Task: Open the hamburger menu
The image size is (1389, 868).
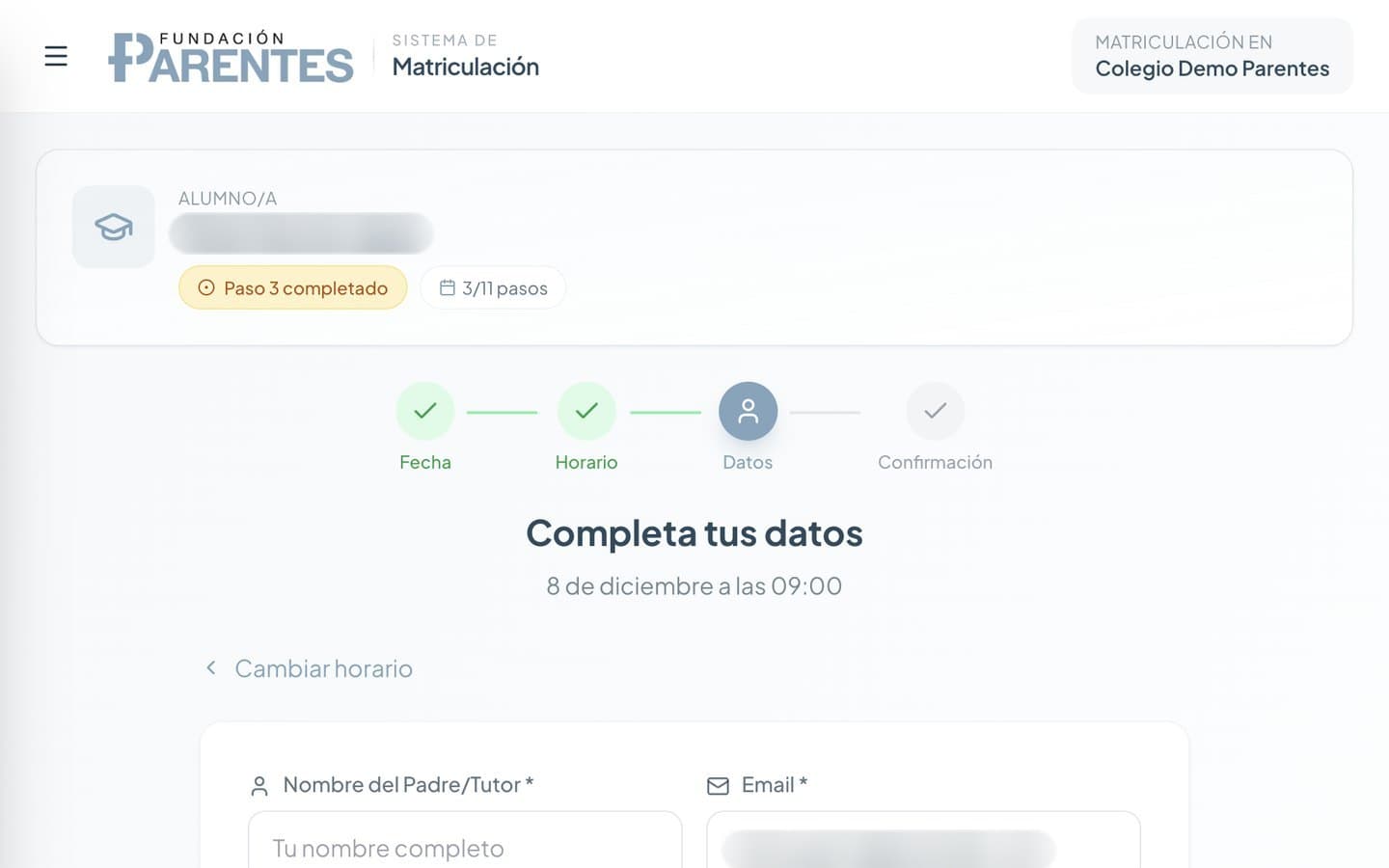Action: (56, 56)
